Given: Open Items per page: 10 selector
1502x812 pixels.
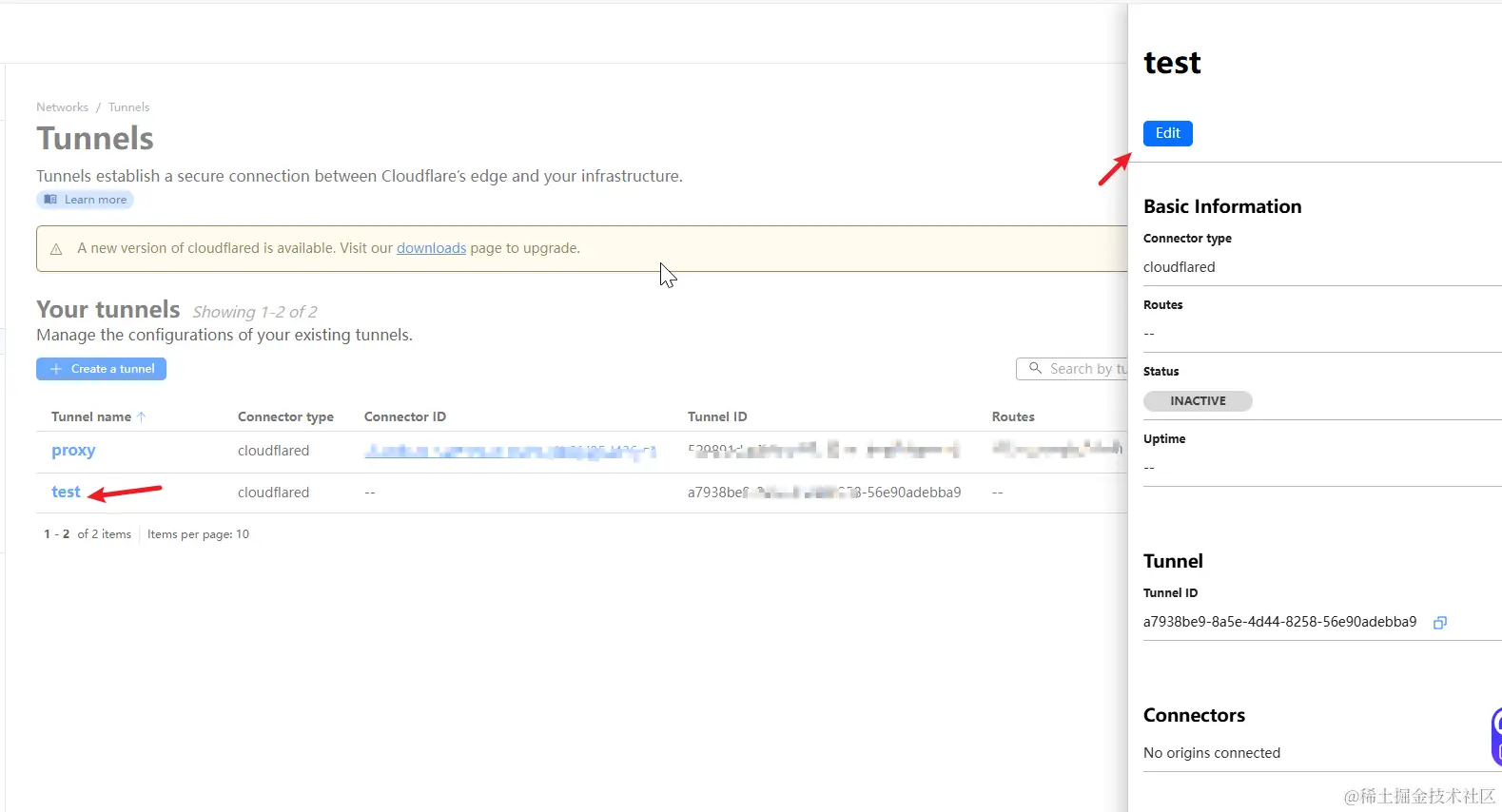Looking at the screenshot, I should click(x=198, y=534).
